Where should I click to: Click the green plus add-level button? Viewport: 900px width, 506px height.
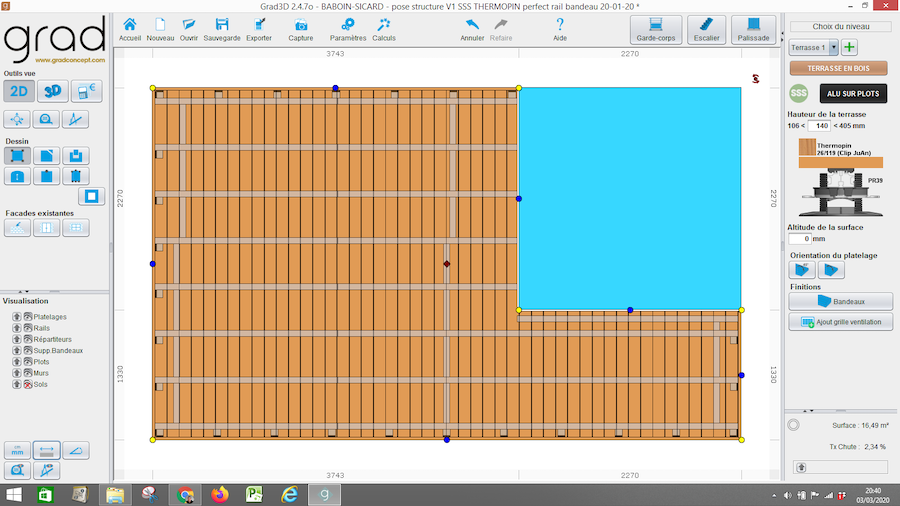(x=849, y=47)
